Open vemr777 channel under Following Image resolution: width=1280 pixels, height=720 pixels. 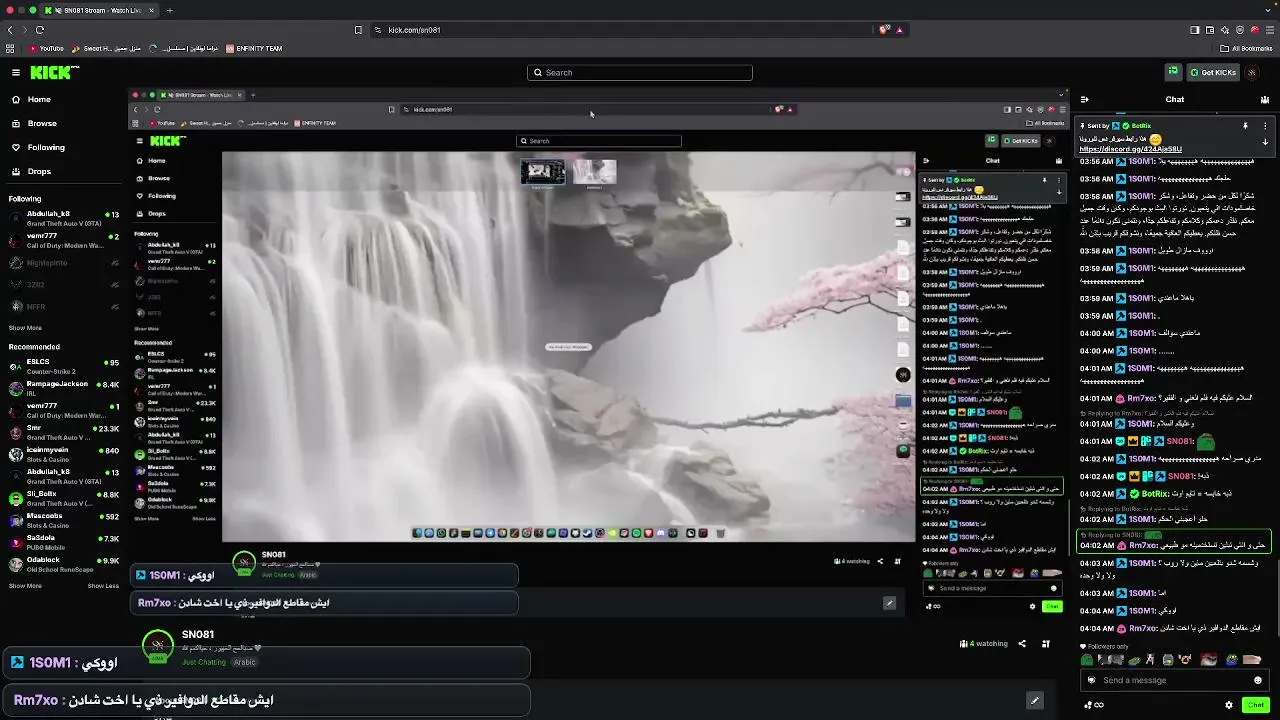(x=62, y=240)
